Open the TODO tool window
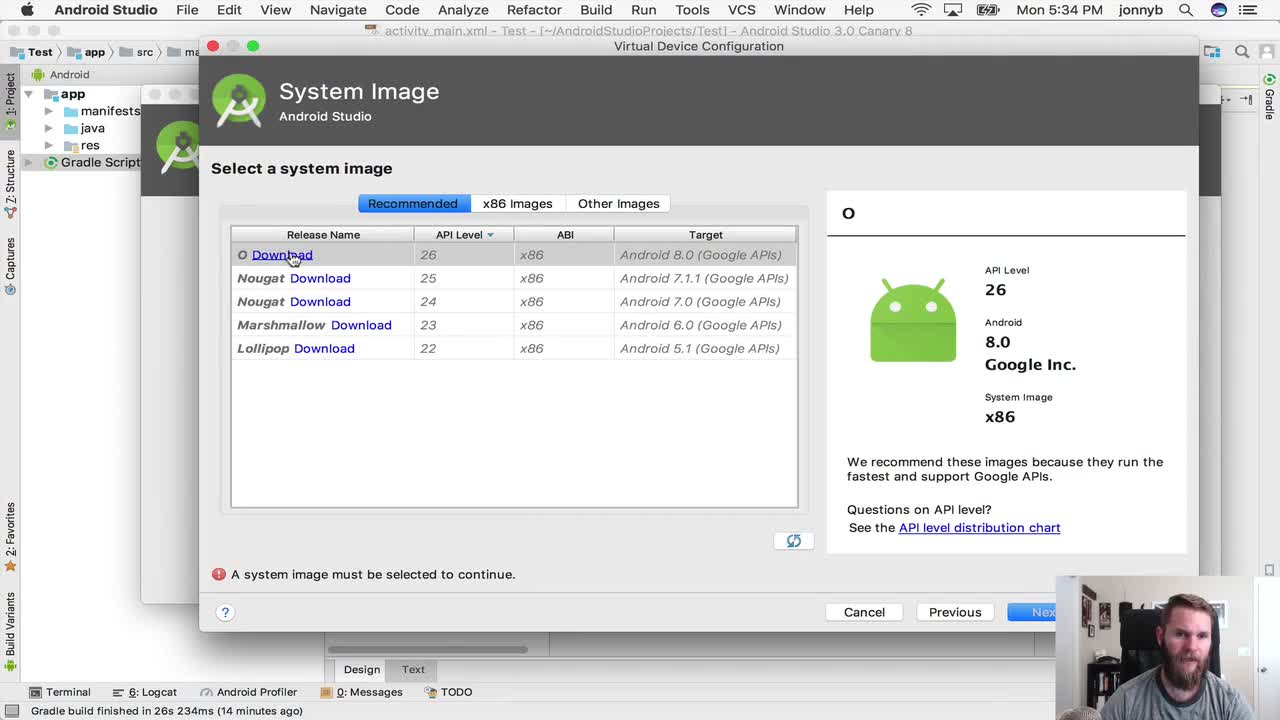Viewport: 1280px width, 720px height. pos(449,692)
